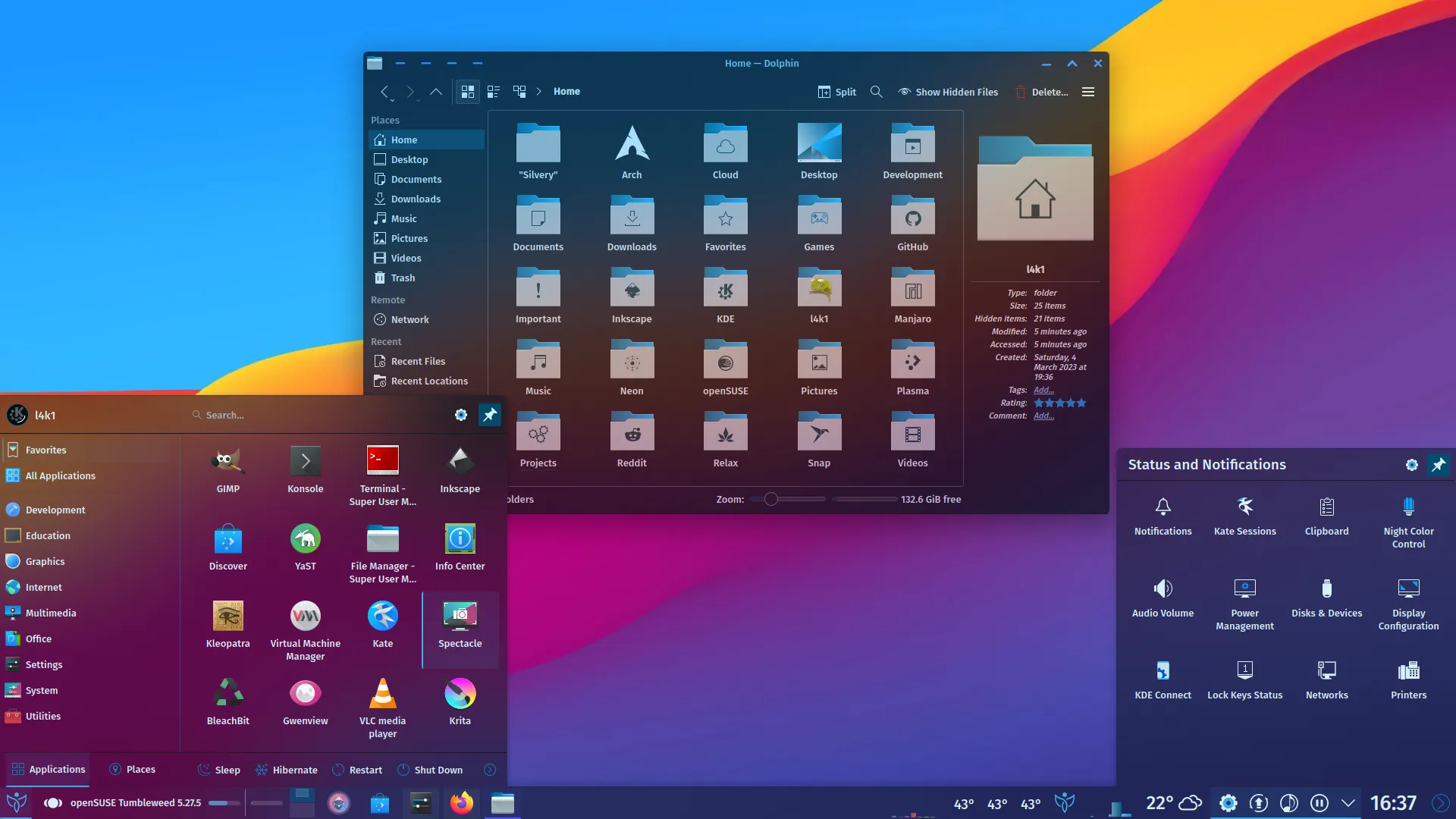Select the Applications tab in launcher
The image size is (1456, 819).
[x=48, y=769]
